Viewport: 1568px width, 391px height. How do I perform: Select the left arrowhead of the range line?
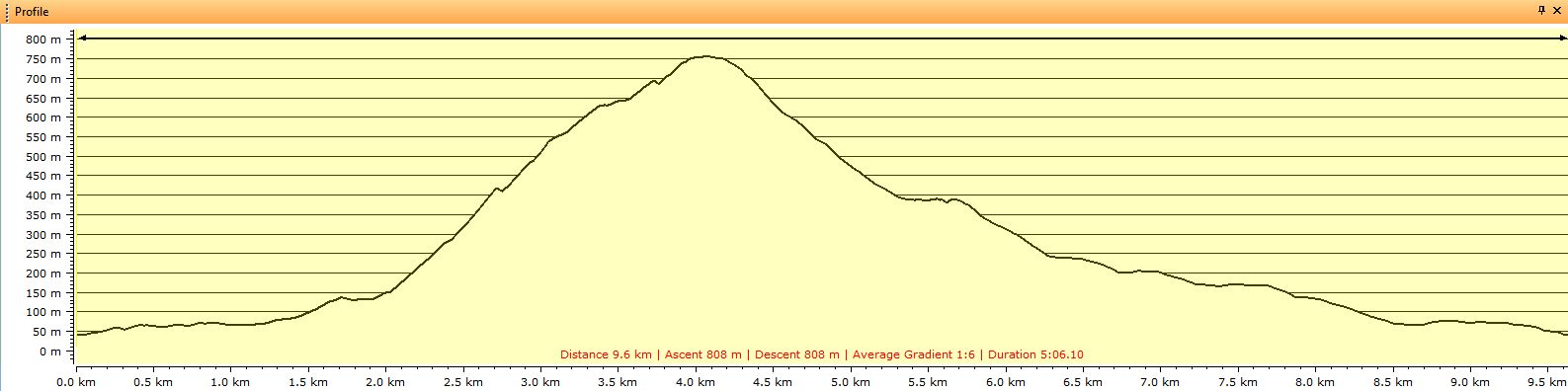pos(83,38)
